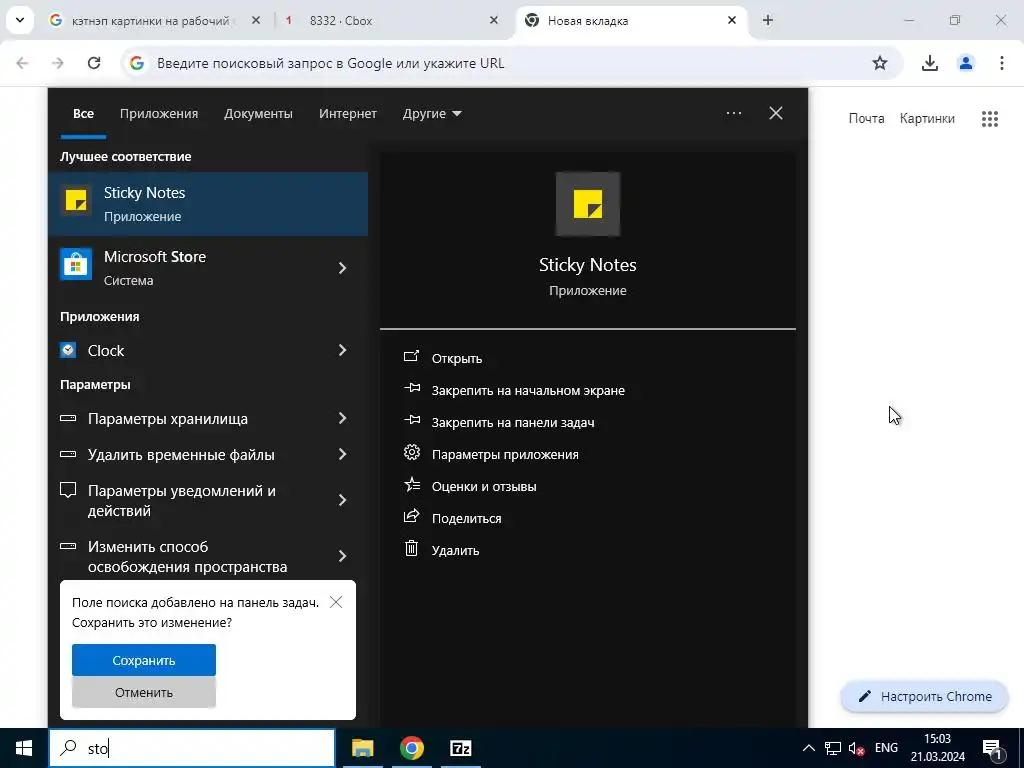Expand Параметры уведомлений и действий chevron
This screenshot has height=768, width=1024.
tap(343, 500)
